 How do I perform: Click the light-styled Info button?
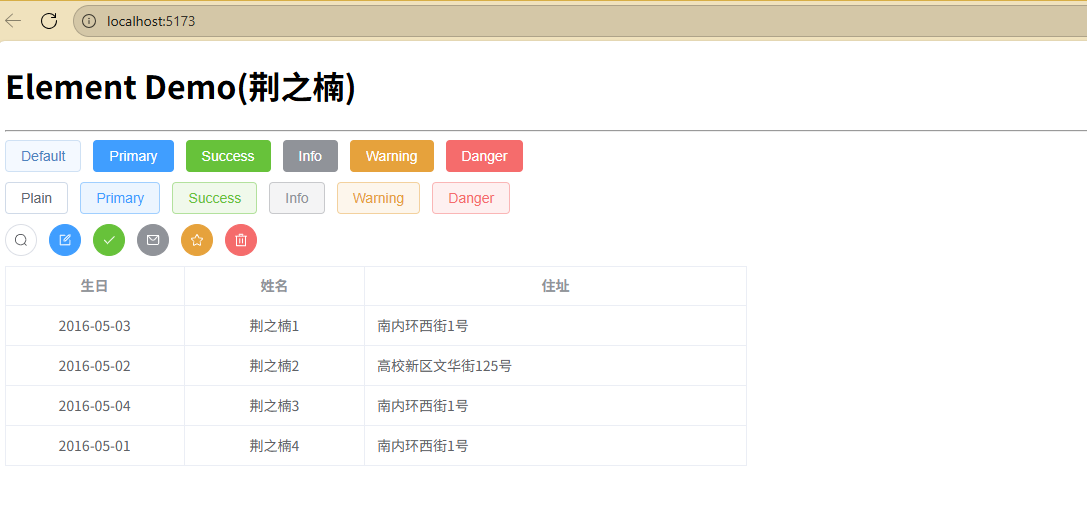(x=297, y=198)
